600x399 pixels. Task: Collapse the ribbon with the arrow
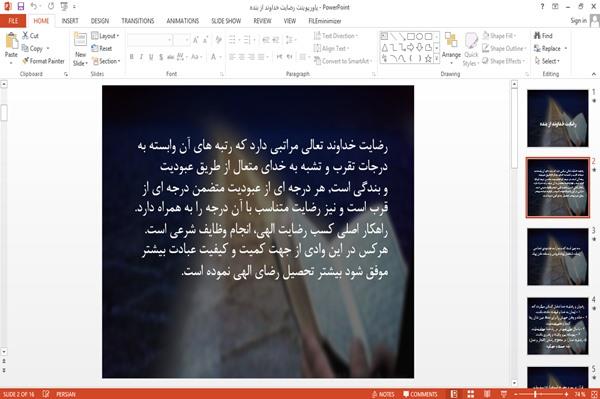click(594, 74)
